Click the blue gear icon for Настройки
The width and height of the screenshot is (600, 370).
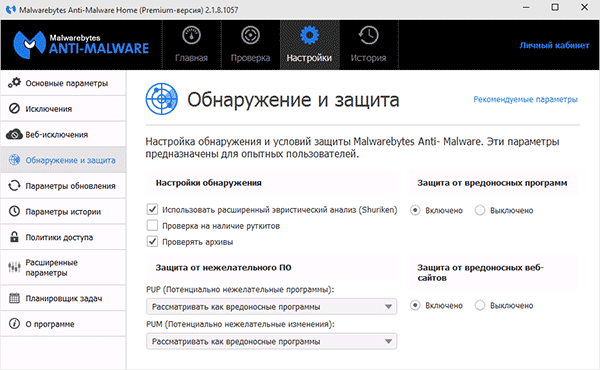(309, 35)
